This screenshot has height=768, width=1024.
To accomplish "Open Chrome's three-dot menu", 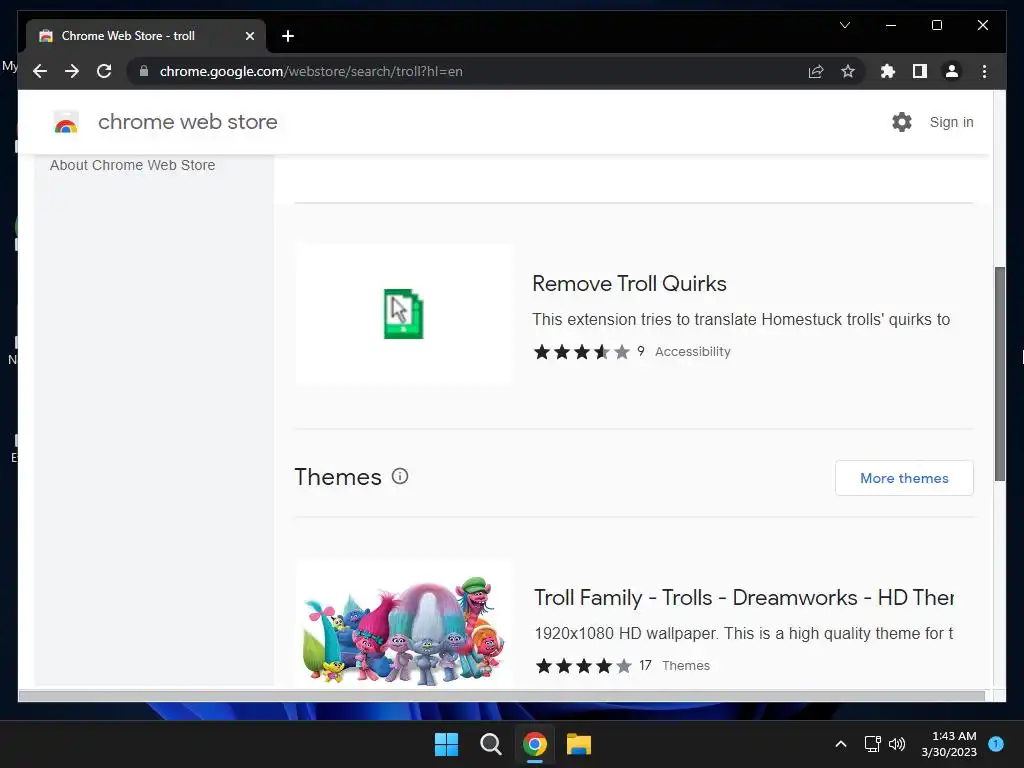I will pos(984,71).
